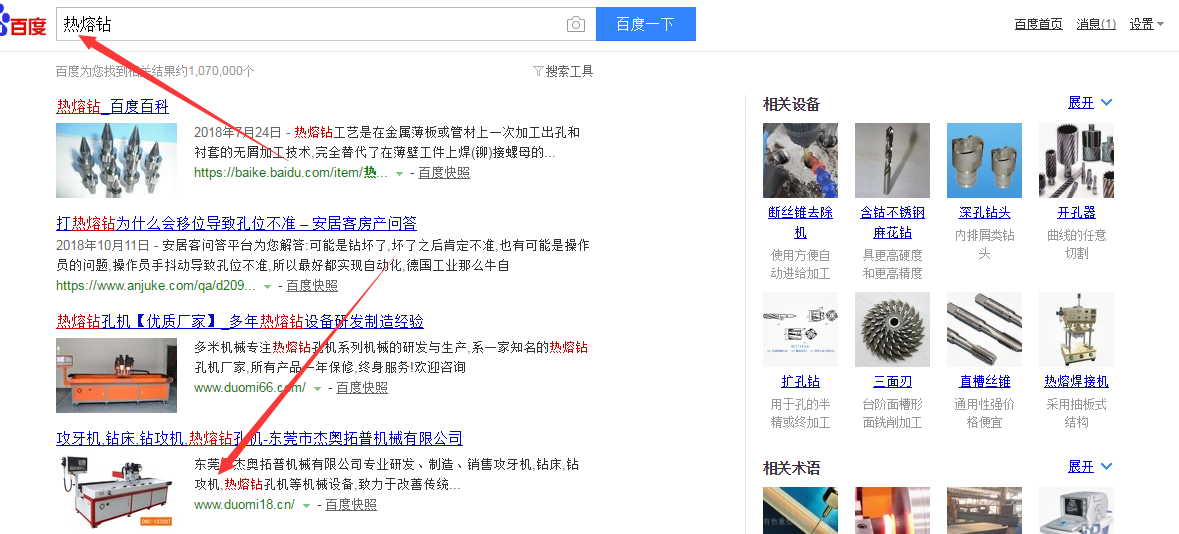Open 热熔钻_百度百科 result title
This screenshot has height=534, width=1179.
[x=112, y=106]
